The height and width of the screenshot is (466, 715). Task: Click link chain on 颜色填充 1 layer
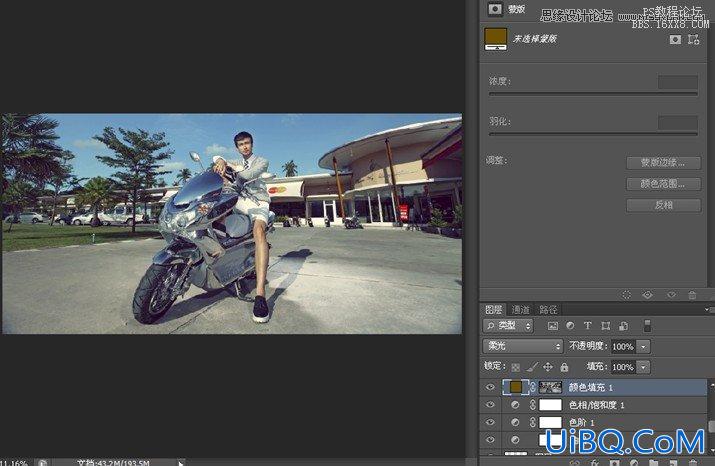pos(533,388)
